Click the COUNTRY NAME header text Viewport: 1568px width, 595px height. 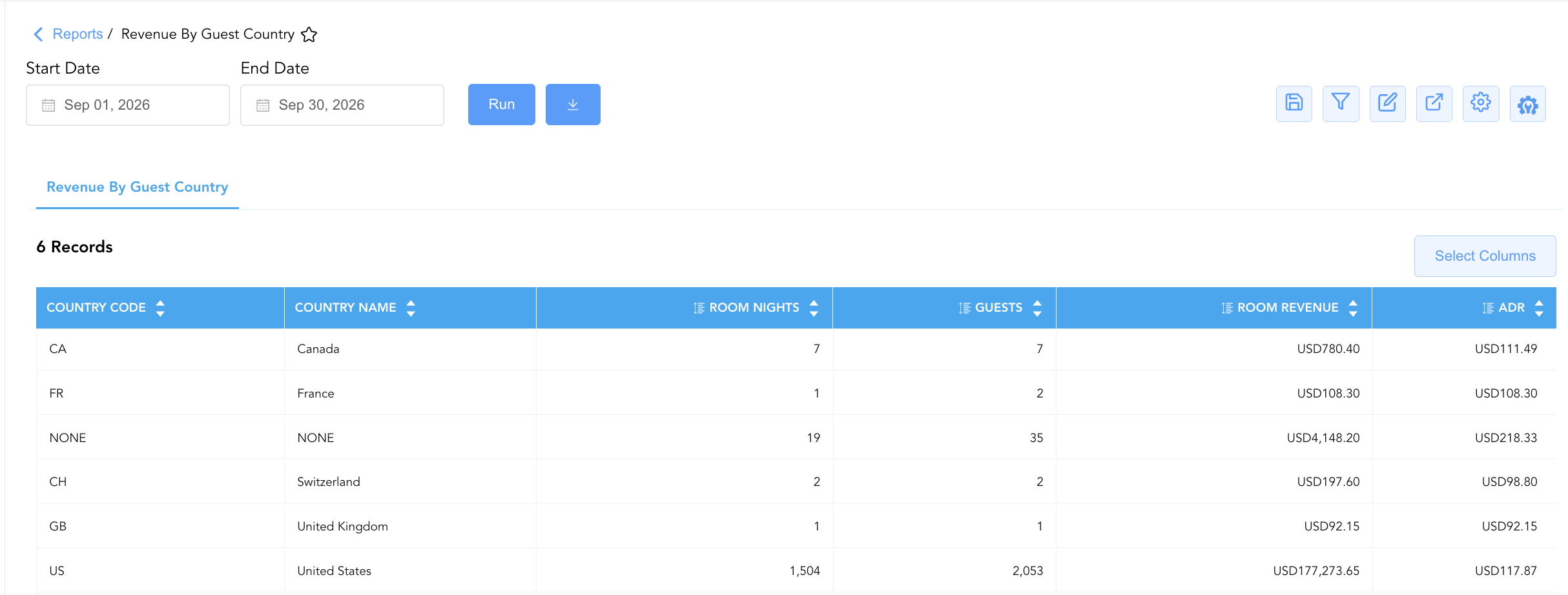click(x=346, y=308)
